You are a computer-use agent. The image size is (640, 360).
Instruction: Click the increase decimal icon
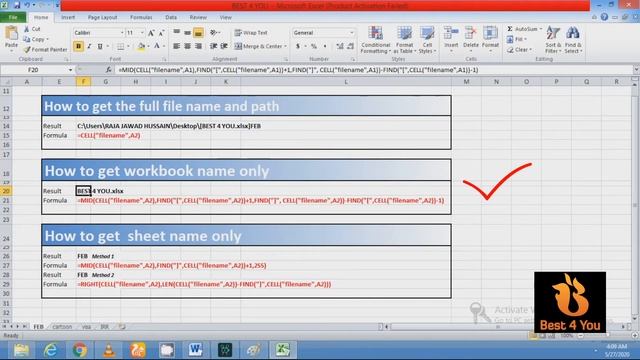point(340,46)
